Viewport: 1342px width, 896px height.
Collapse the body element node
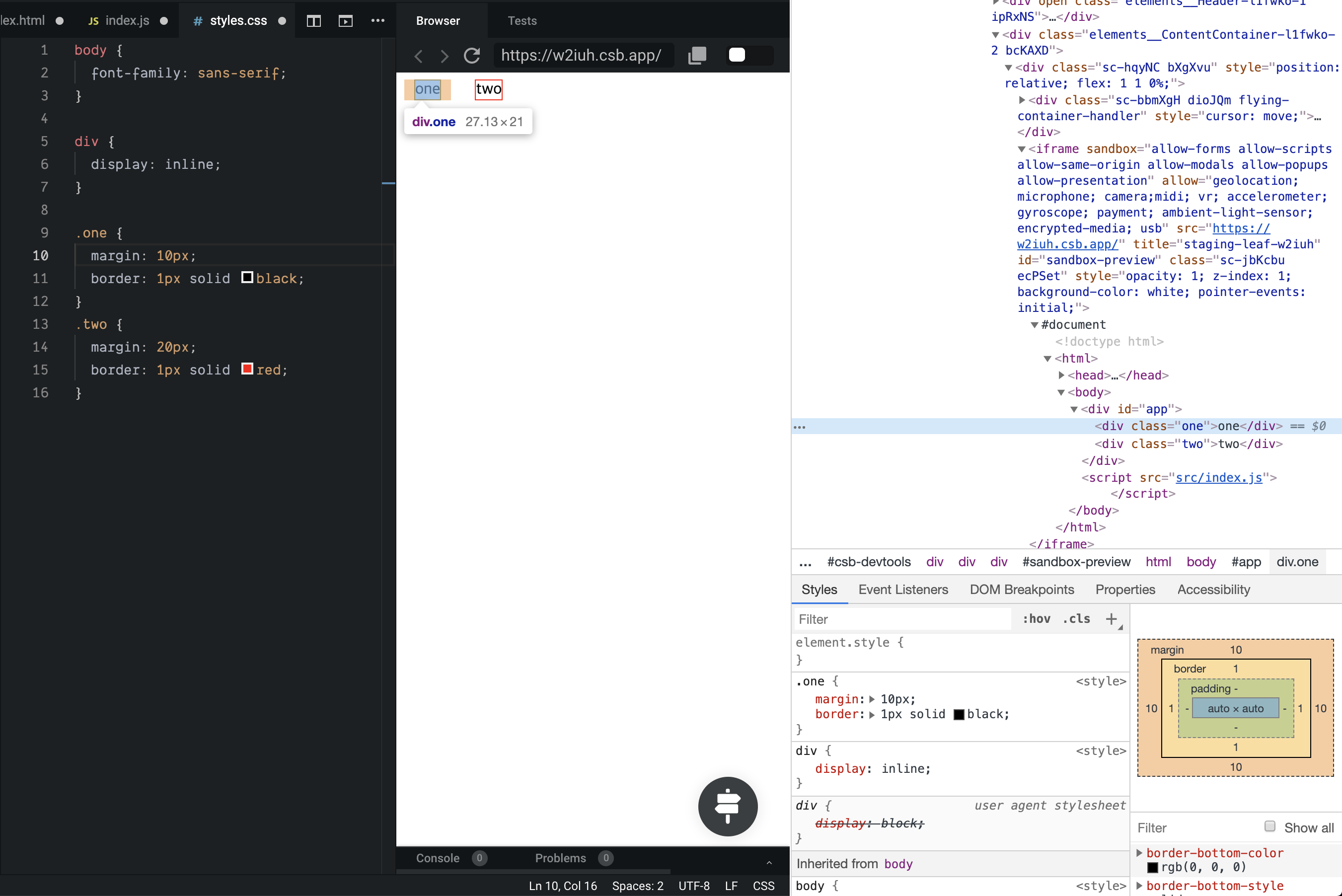click(1061, 392)
